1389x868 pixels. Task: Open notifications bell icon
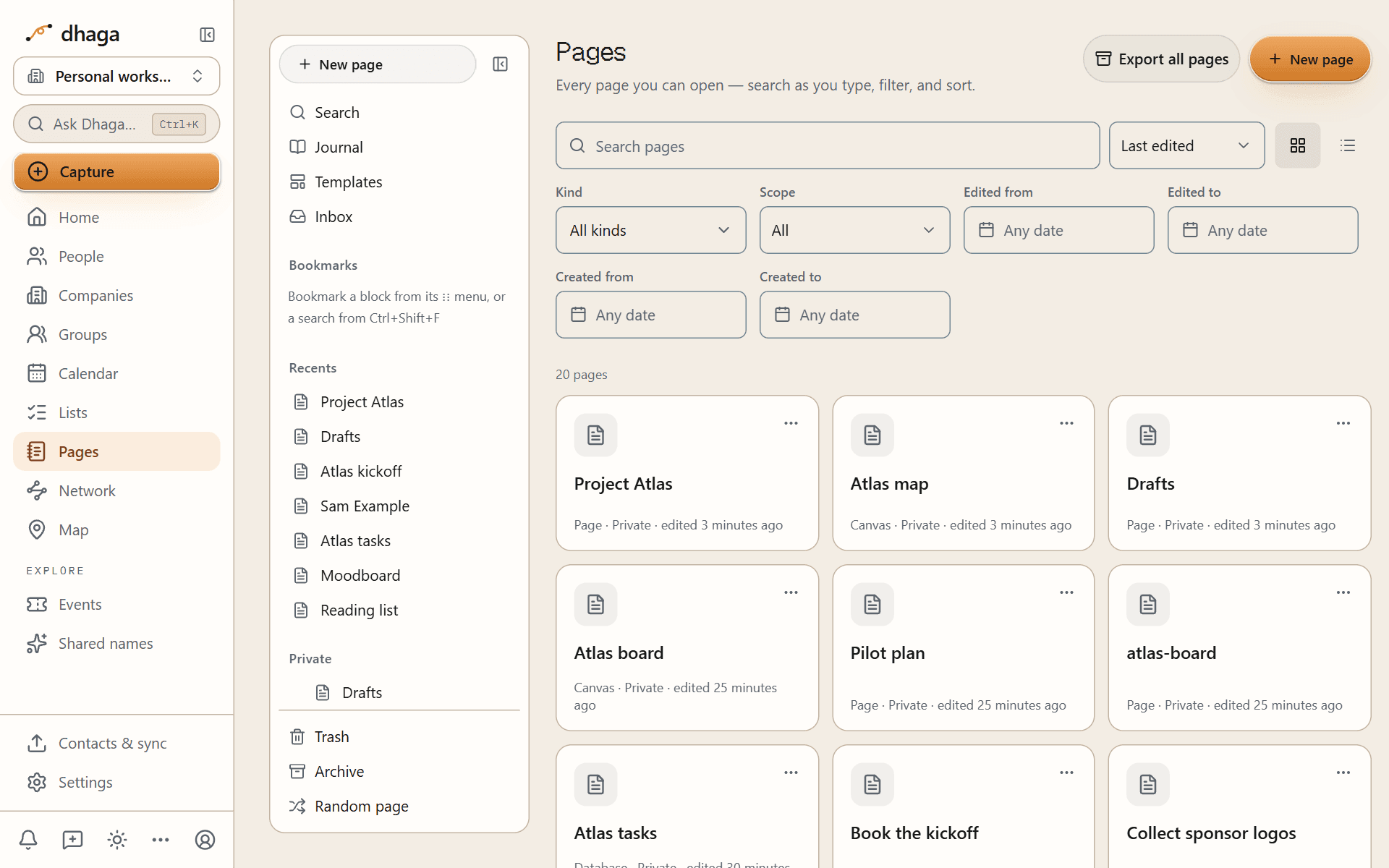[28, 840]
